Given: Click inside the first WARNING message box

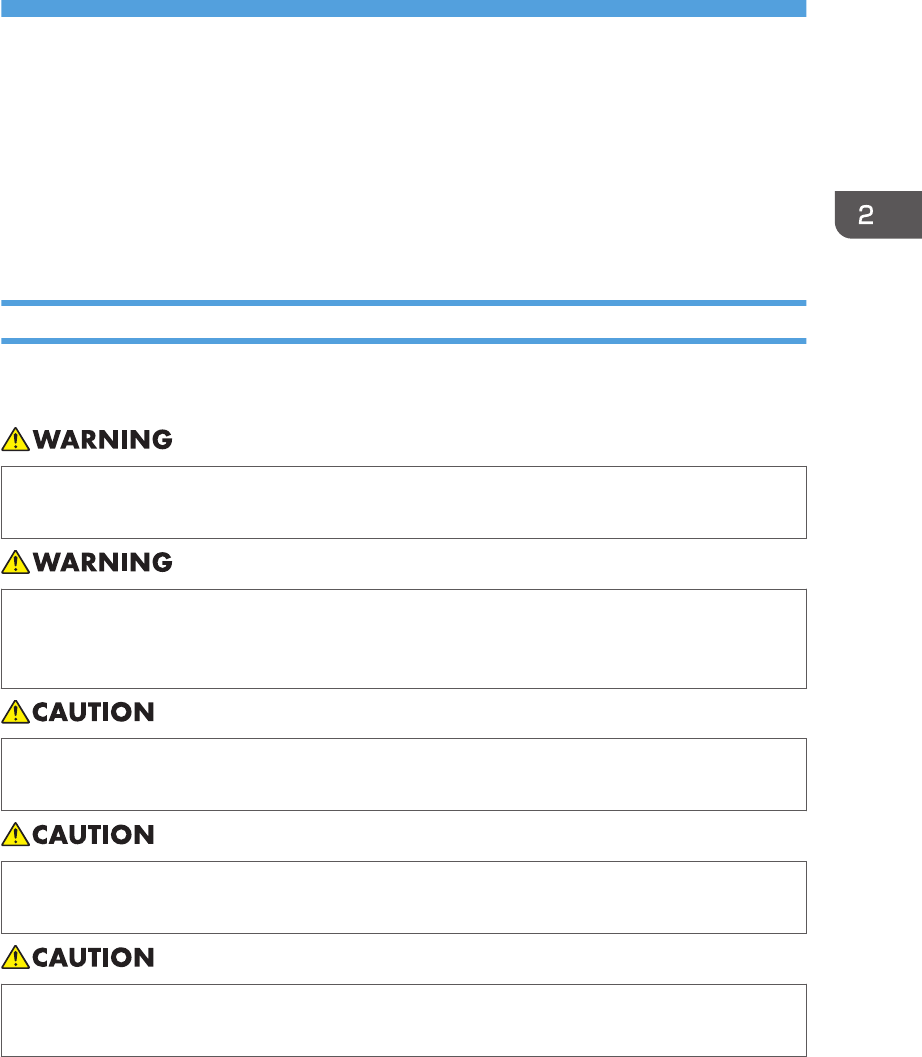Looking at the screenshot, I should 403,502.
